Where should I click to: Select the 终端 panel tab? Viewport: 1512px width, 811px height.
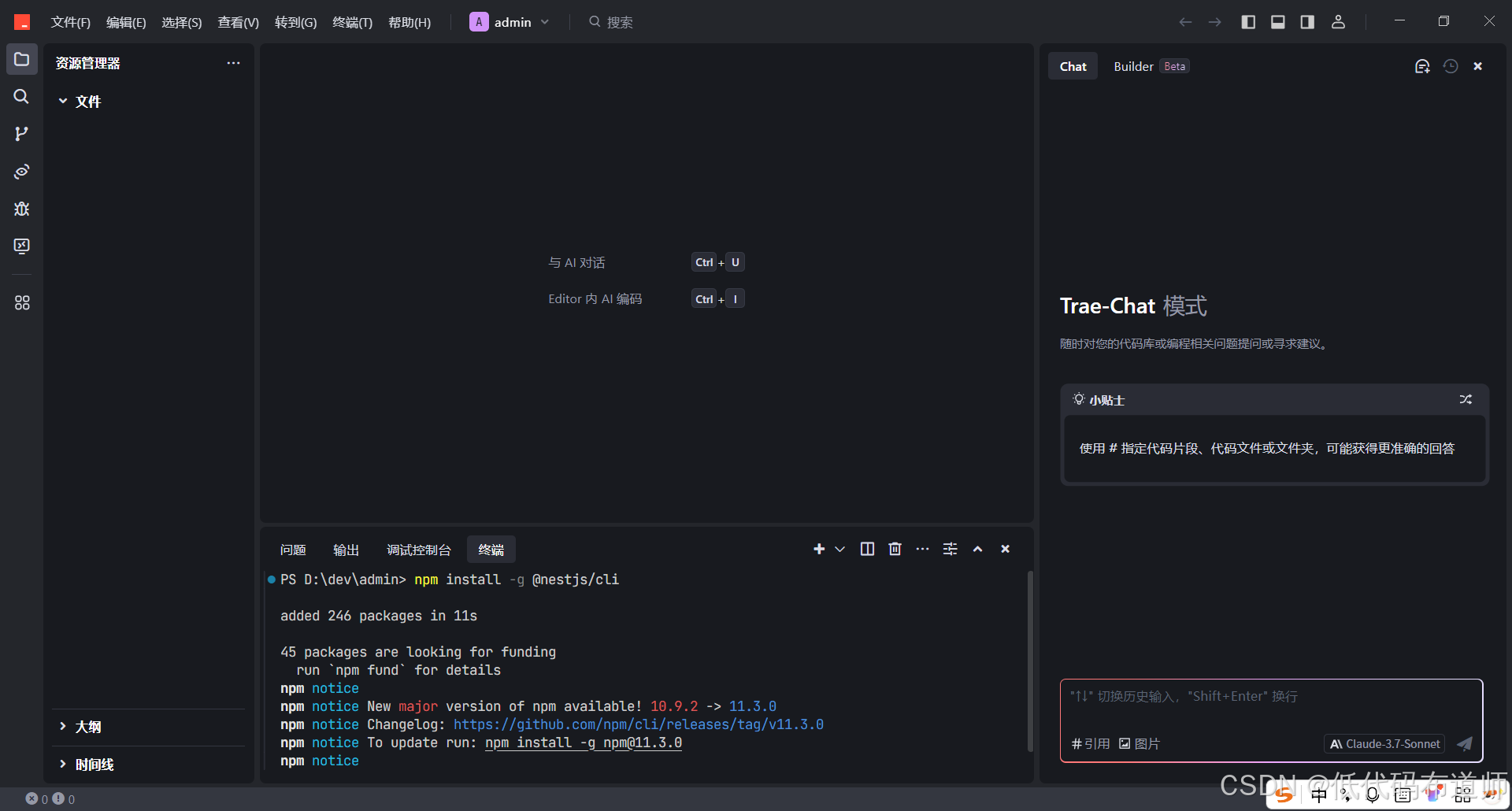[491, 550]
